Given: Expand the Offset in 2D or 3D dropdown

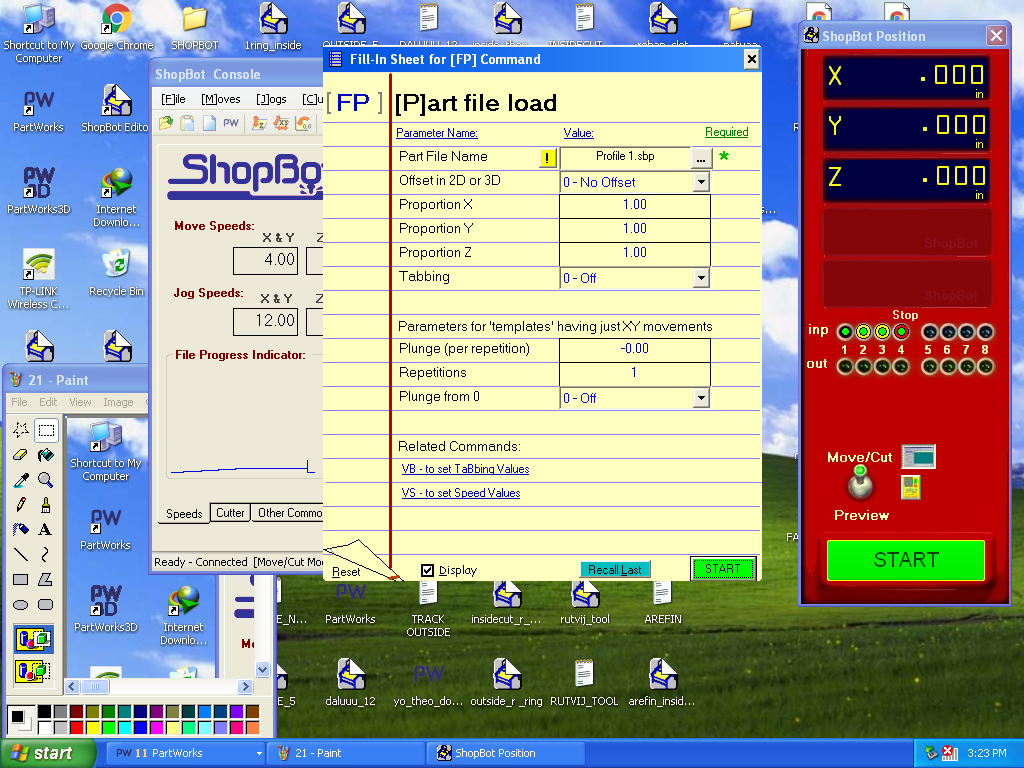Looking at the screenshot, I should pos(701,182).
